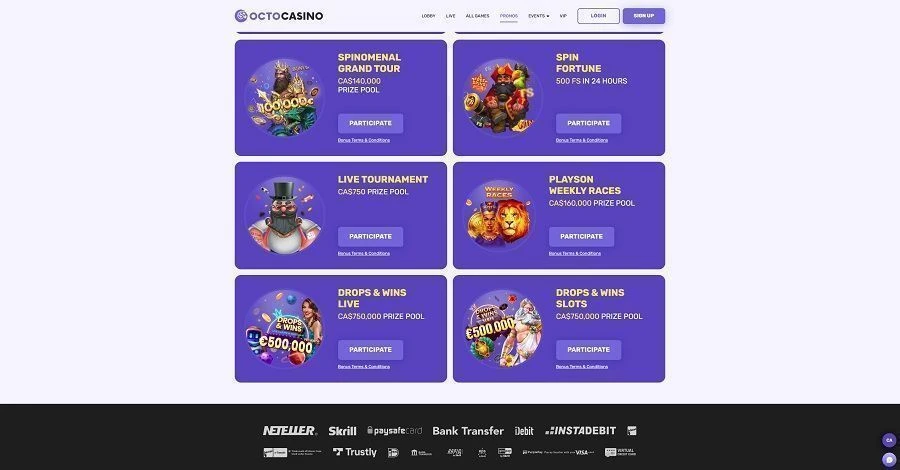Image resolution: width=900 pixels, height=470 pixels.
Task: Click the Sign Up button
Action: 643,16
